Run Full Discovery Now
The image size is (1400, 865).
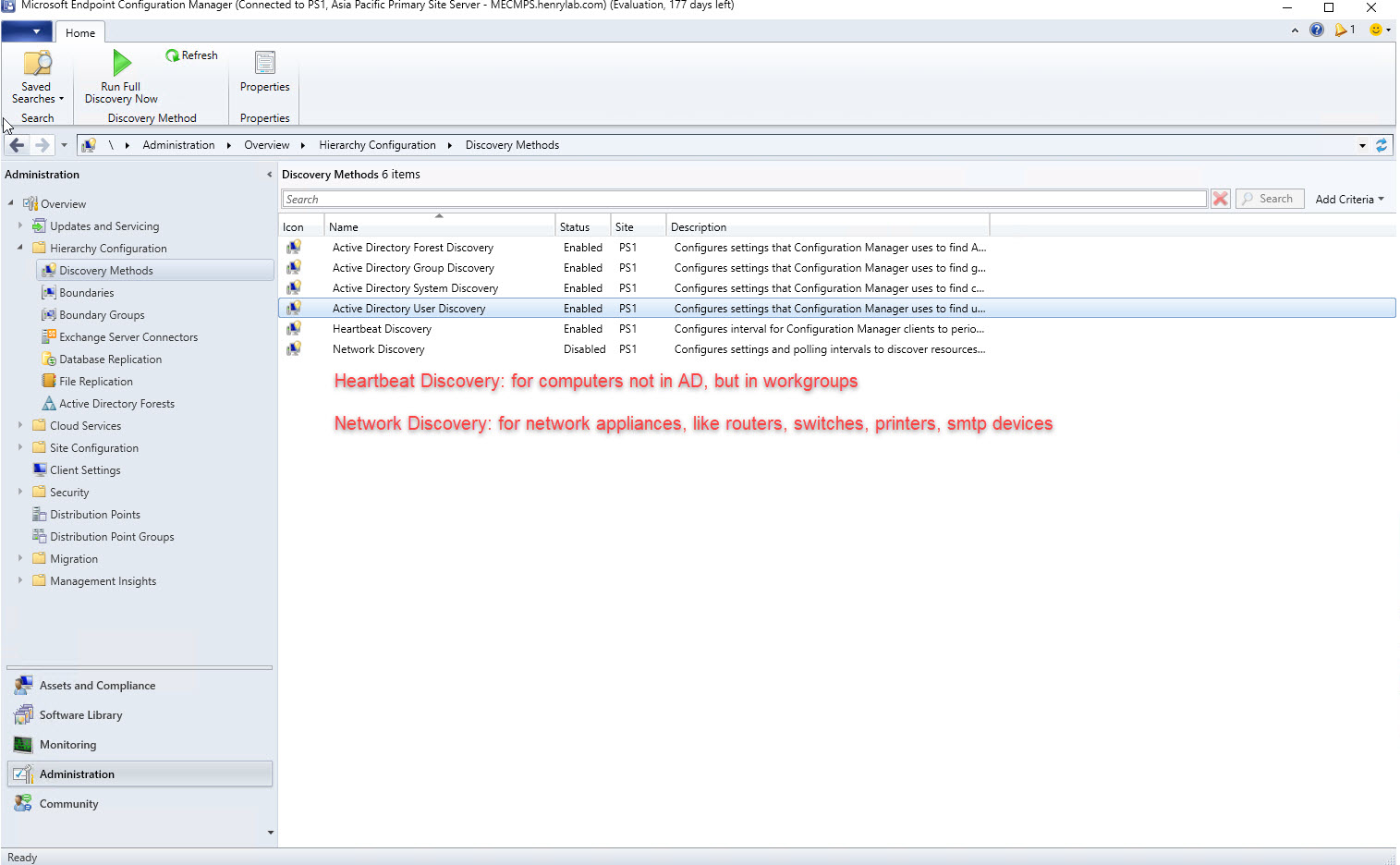tap(119, 76)
